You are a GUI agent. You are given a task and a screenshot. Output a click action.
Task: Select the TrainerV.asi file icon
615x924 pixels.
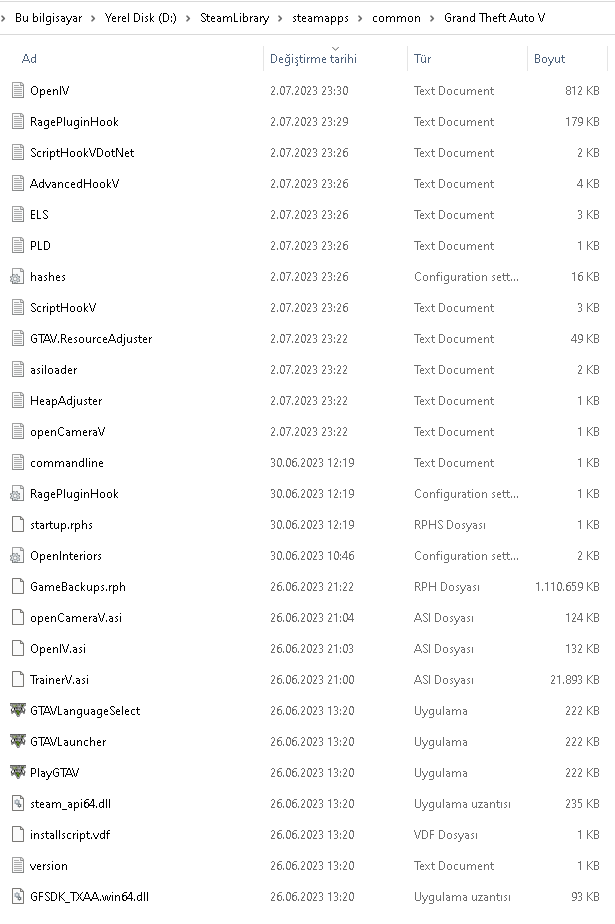pos(16,680)
